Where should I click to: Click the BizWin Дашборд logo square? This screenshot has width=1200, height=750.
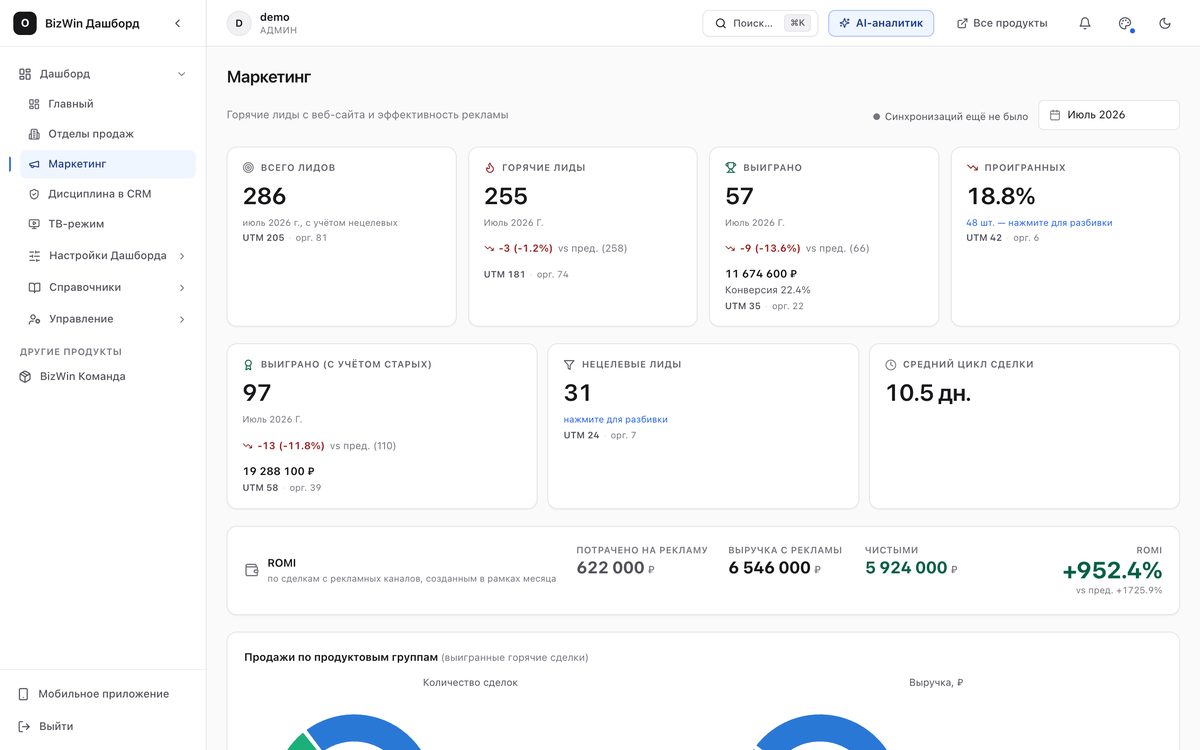tap(25, 23)
